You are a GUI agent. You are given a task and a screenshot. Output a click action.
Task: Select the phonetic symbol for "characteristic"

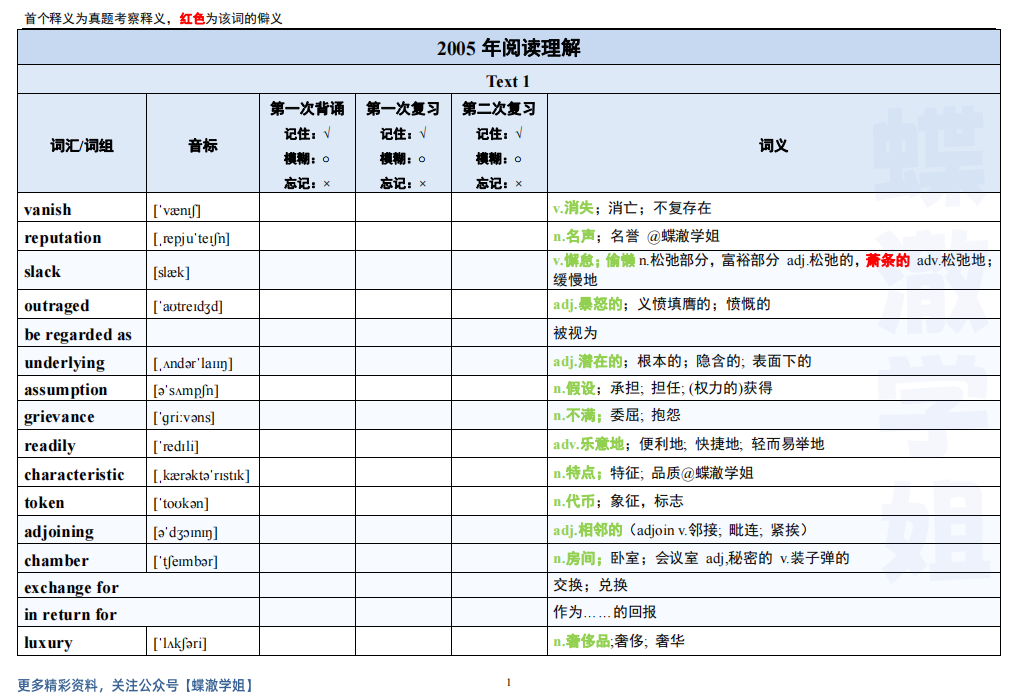(203, 474)
